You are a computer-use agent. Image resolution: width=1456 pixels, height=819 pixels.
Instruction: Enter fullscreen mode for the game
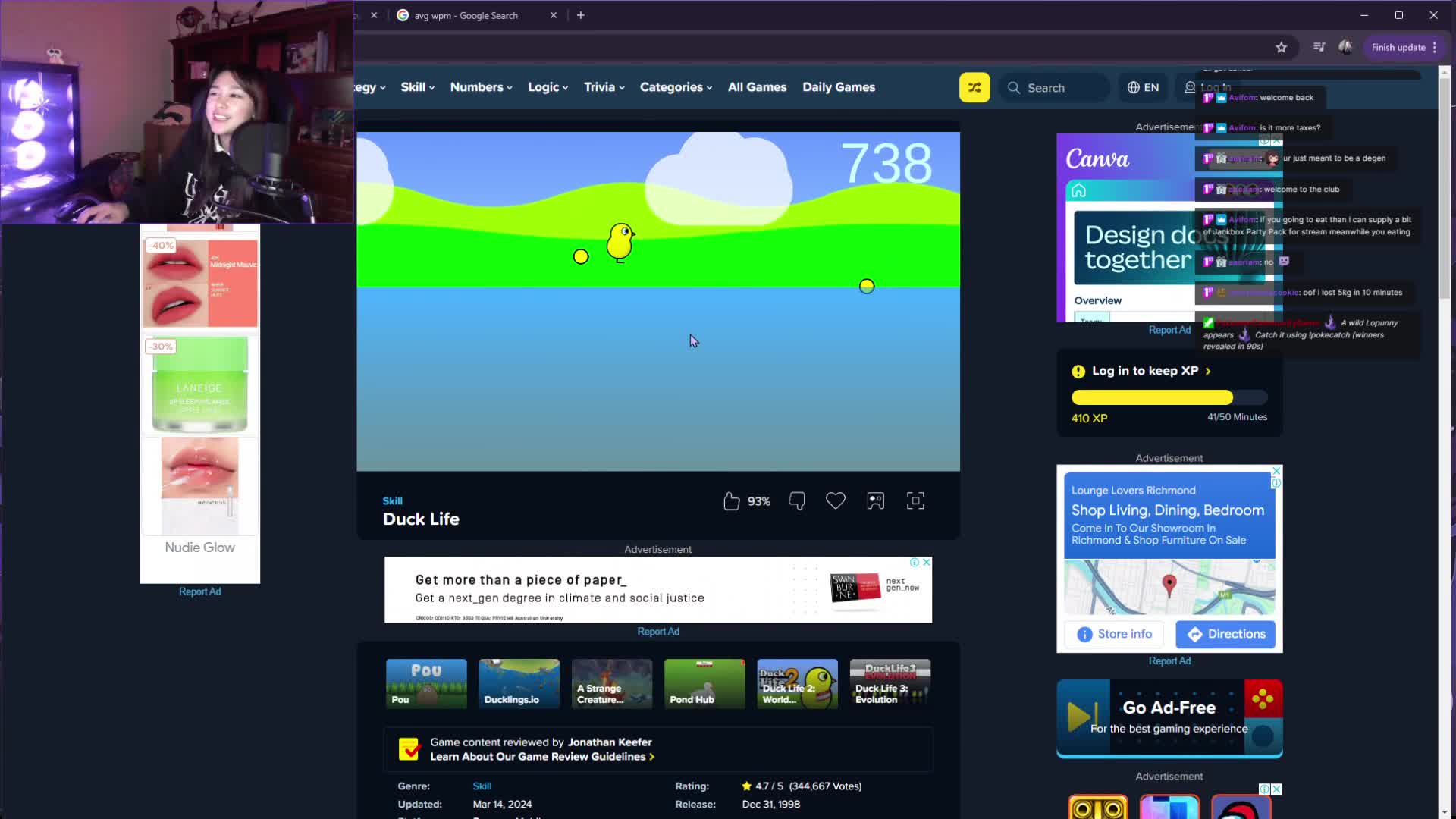[915, 501]
